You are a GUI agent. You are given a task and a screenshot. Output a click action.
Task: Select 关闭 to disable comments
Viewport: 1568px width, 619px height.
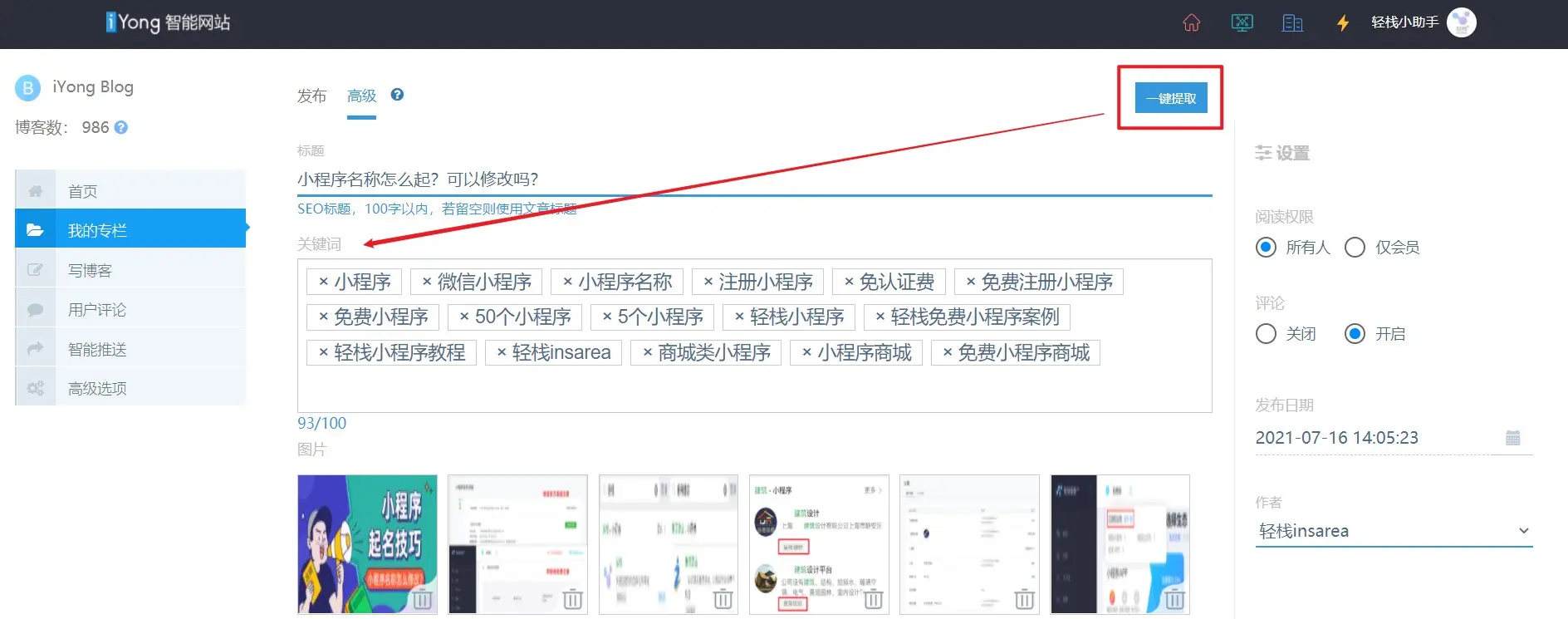coord(1266,334)
